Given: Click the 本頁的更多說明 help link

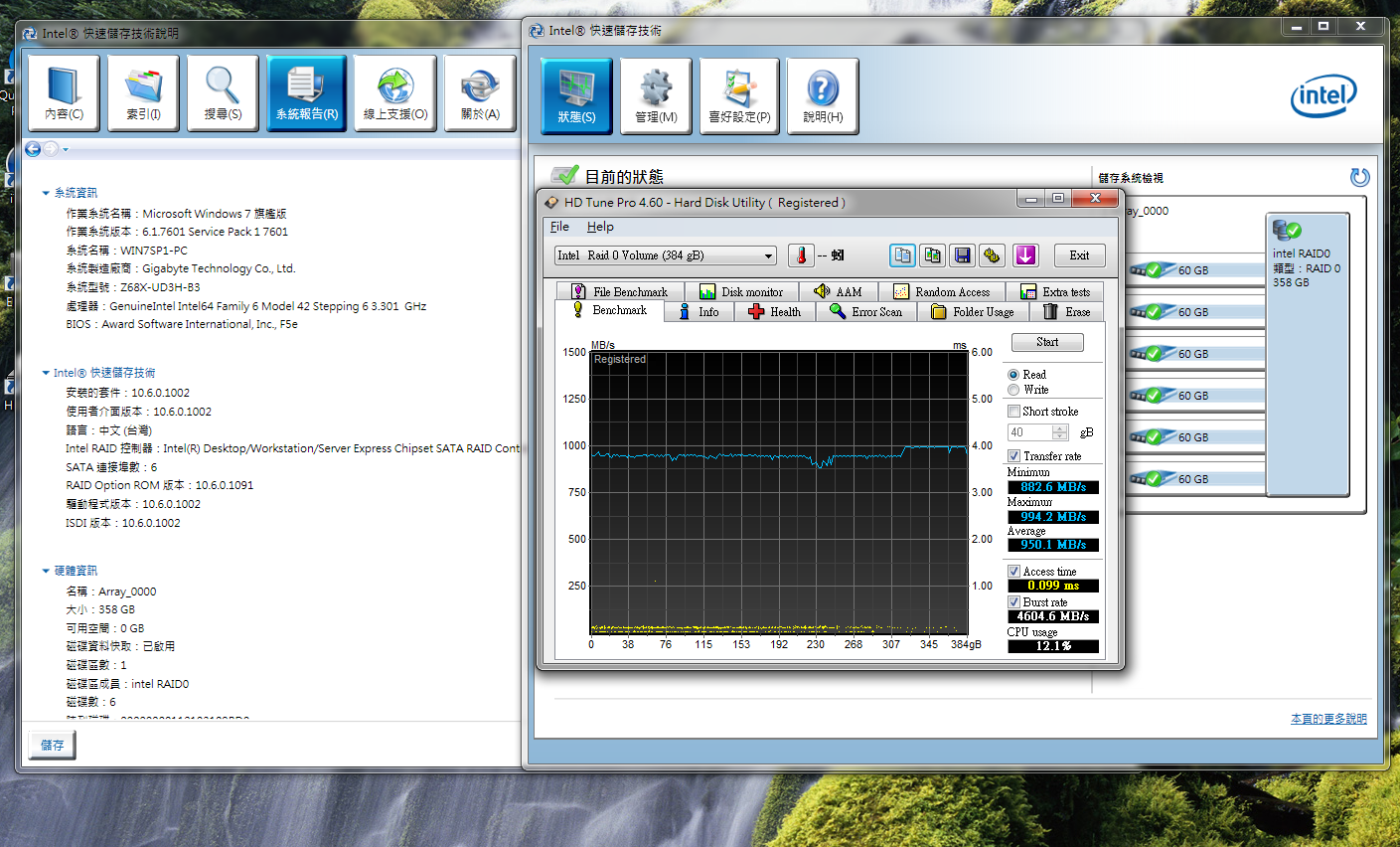Looking at the screenshot, I should (x=1327, y=719).
